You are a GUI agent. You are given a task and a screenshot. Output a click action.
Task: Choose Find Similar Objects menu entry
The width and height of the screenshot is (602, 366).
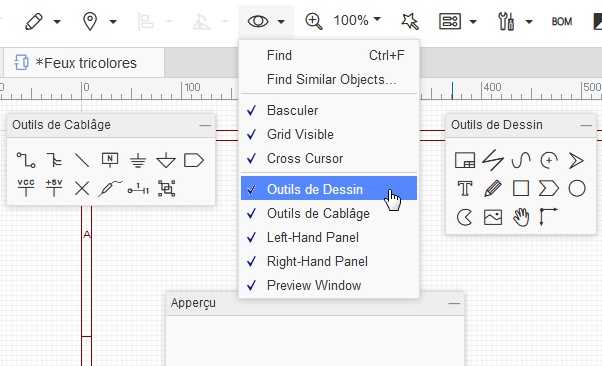coord(329,79)
